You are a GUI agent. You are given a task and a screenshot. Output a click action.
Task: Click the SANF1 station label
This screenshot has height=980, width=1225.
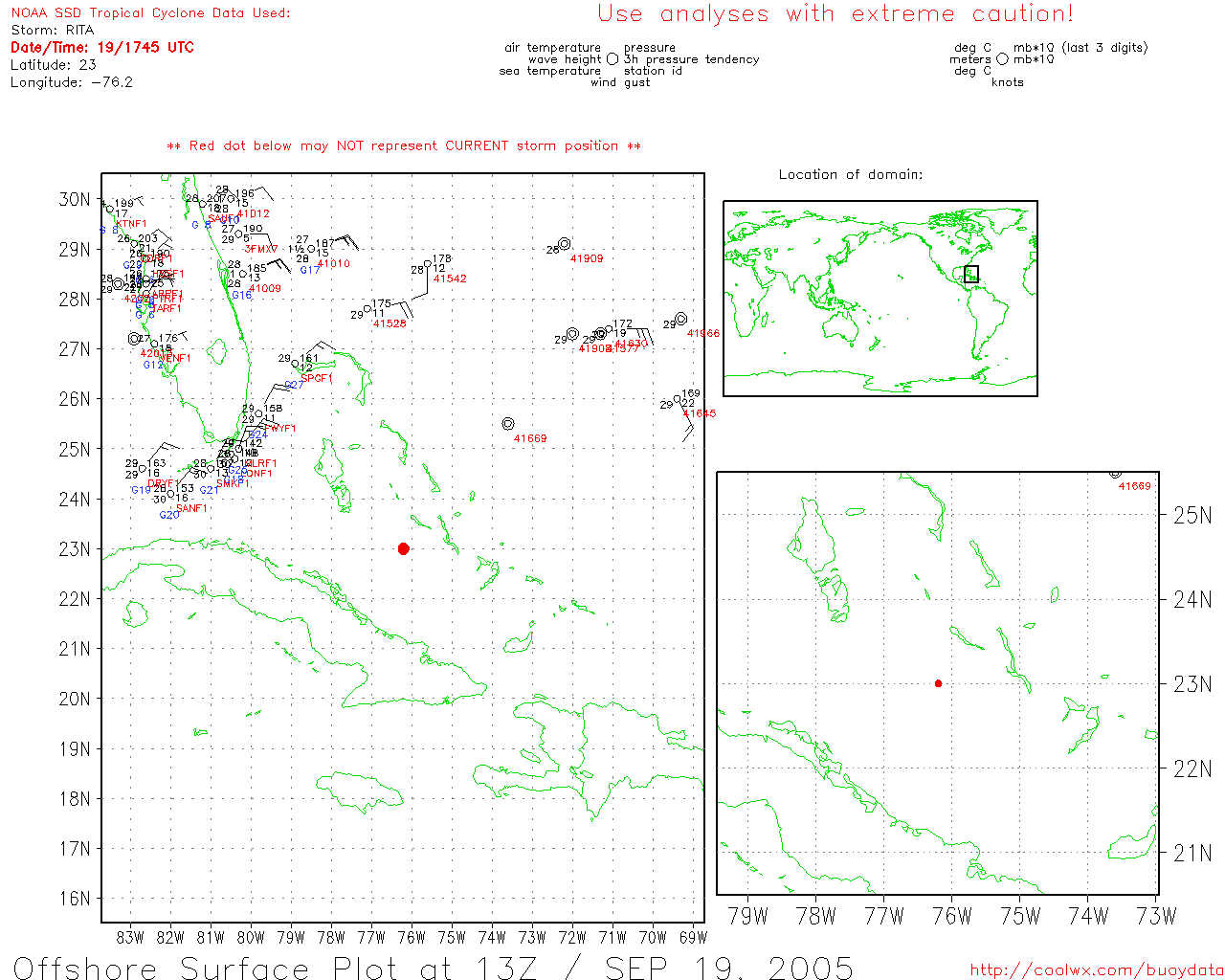(x=191, y=508)
